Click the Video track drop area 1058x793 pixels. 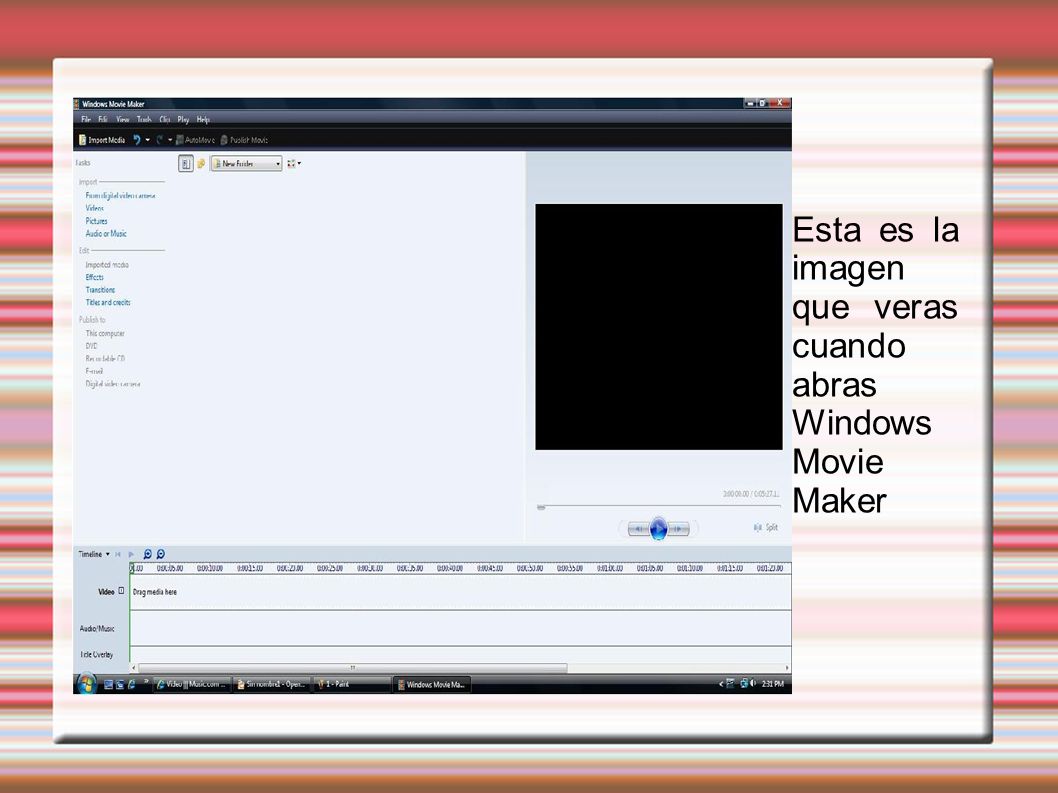click(x=460, y=592)
